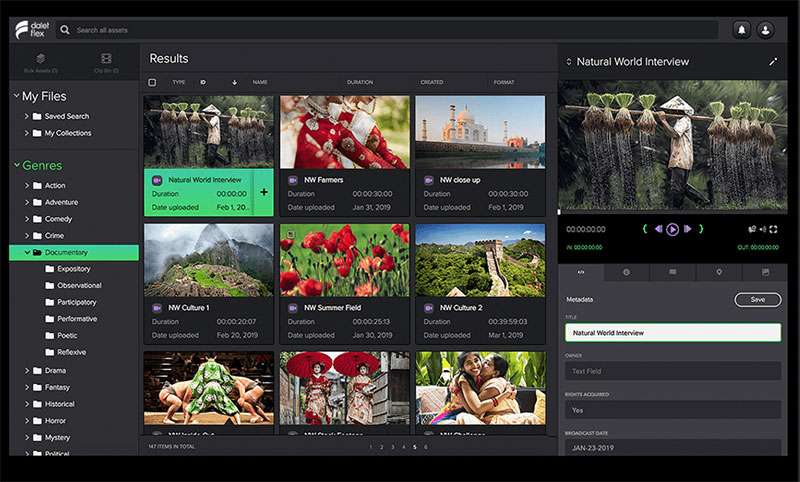Image resolution: width=800 pixels, height=482 pixels.
Task: Sort results by FORMAT column
Action: (x=504, y=82)
